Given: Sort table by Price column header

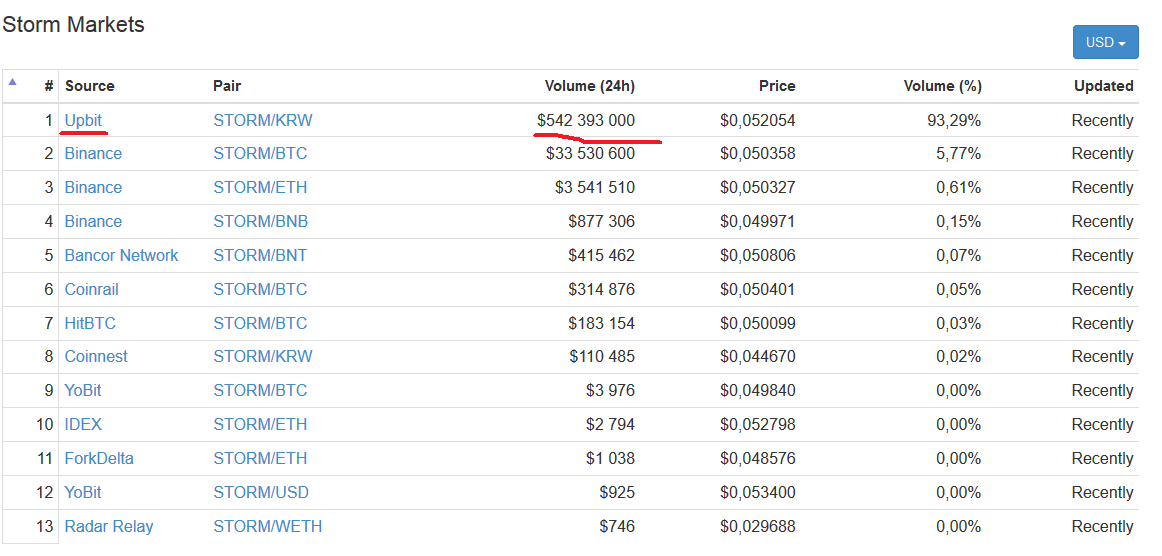Looking at the screenshot, I should [x=777, y=86].
